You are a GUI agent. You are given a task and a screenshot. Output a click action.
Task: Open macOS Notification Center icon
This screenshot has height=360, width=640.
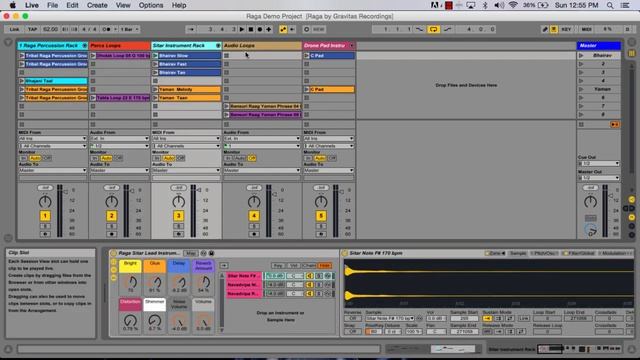click(x=625, y=5)
